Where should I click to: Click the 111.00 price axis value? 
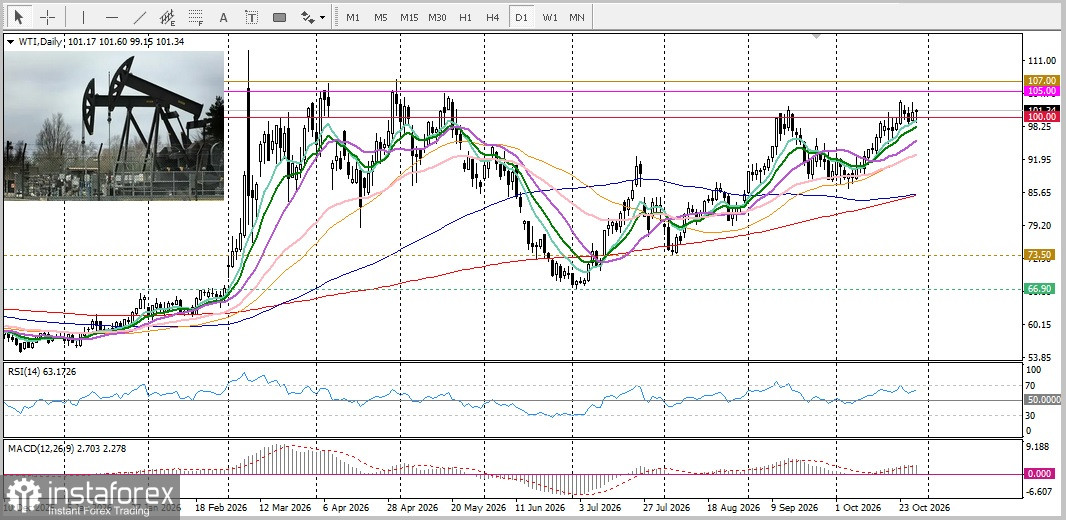point(1042,60)
